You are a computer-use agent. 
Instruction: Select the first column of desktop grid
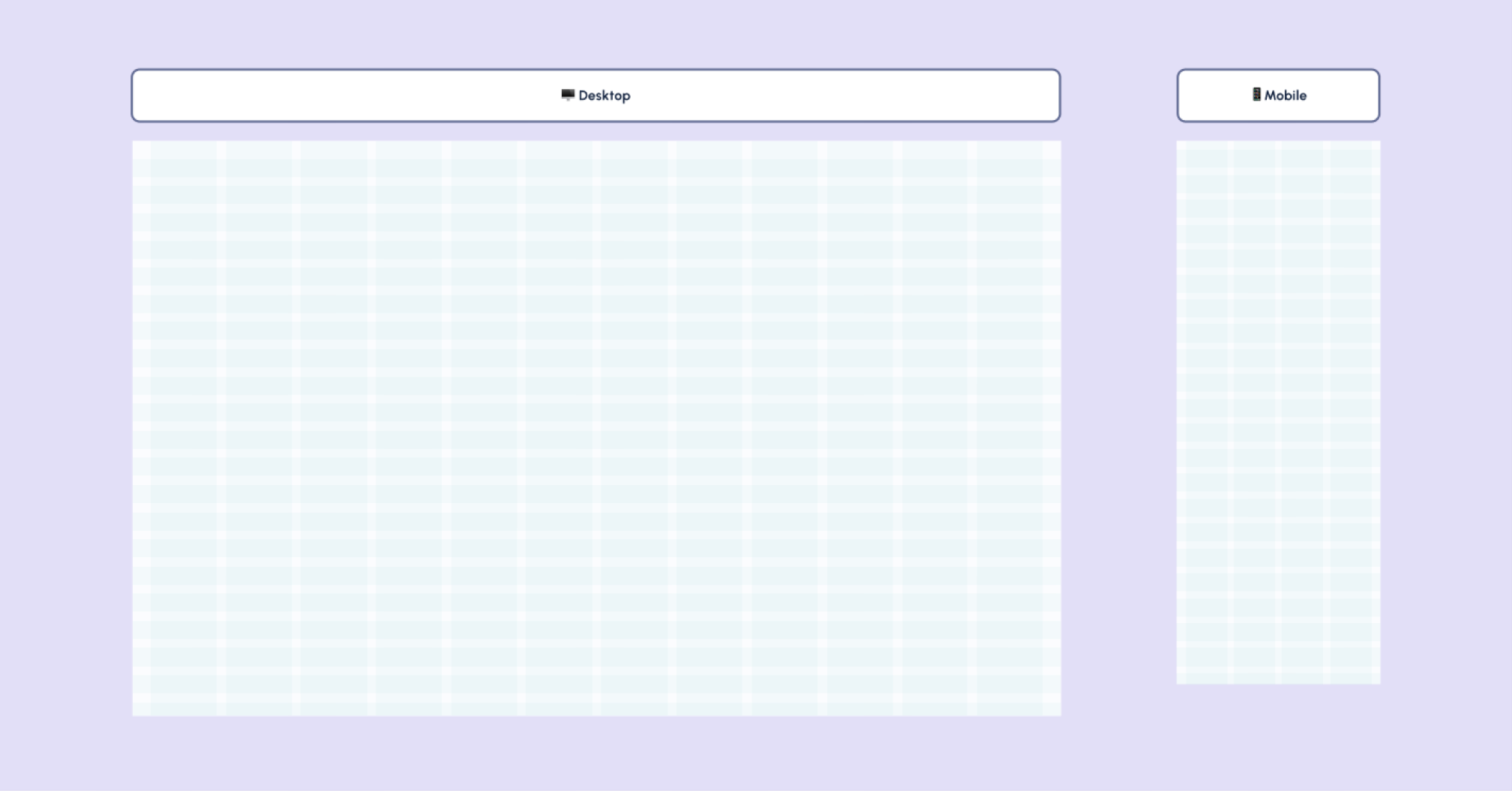pos(184,427)
